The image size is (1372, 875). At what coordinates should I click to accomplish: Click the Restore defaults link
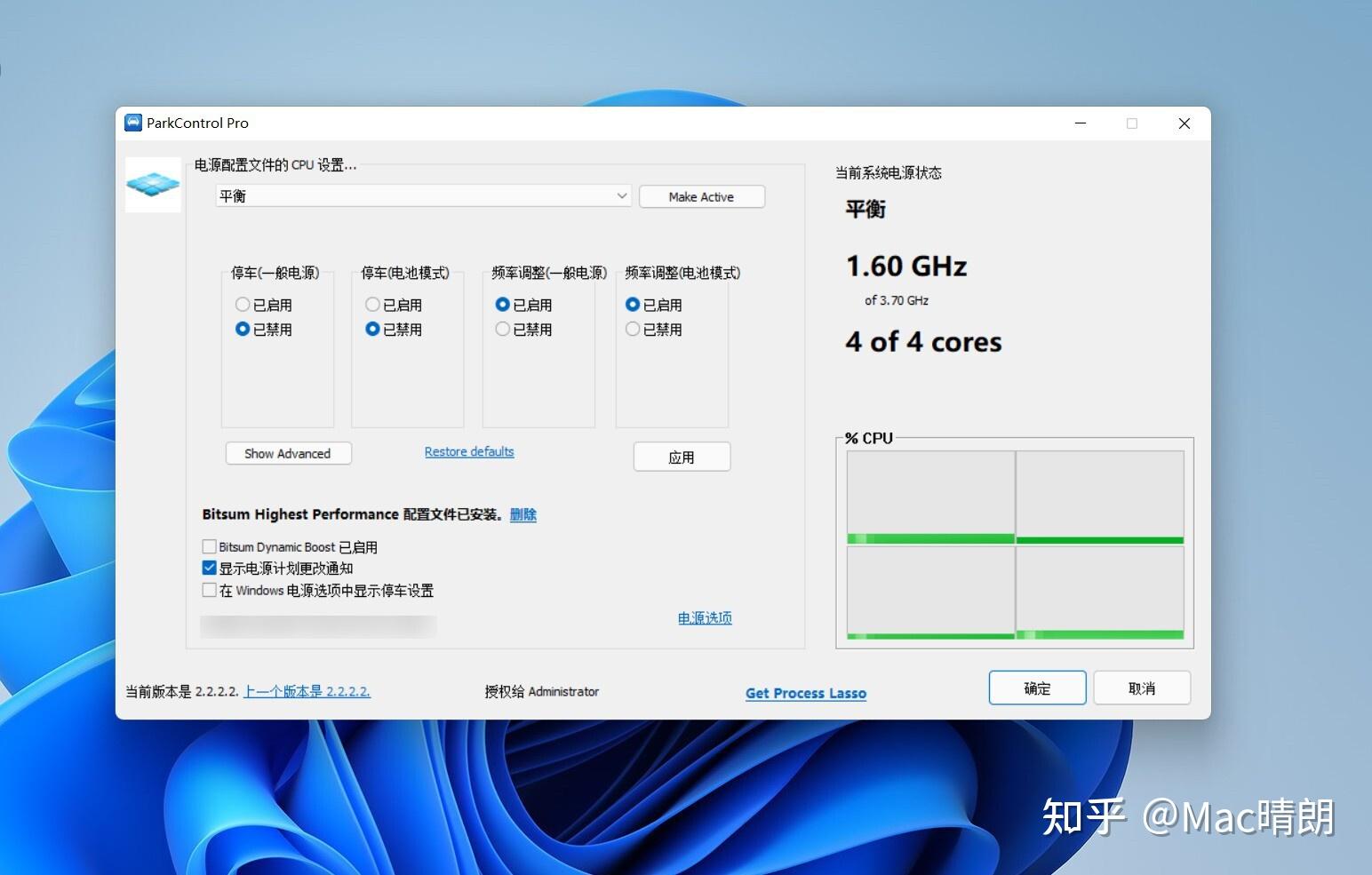coord(469,451)
